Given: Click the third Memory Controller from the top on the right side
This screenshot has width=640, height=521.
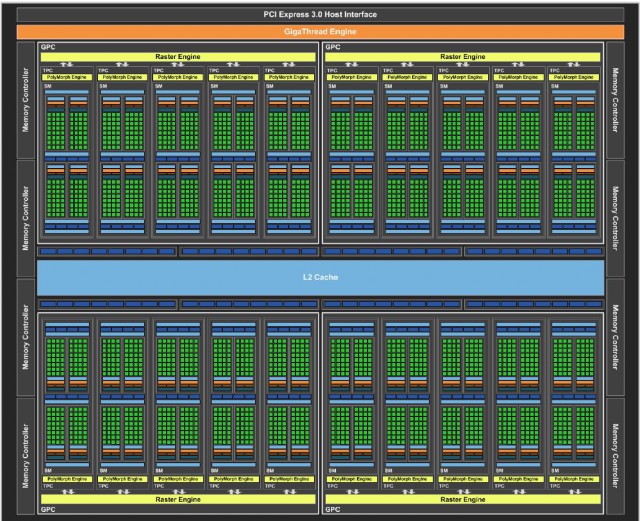Looking at the screenshot, I should tap(615, 337).
